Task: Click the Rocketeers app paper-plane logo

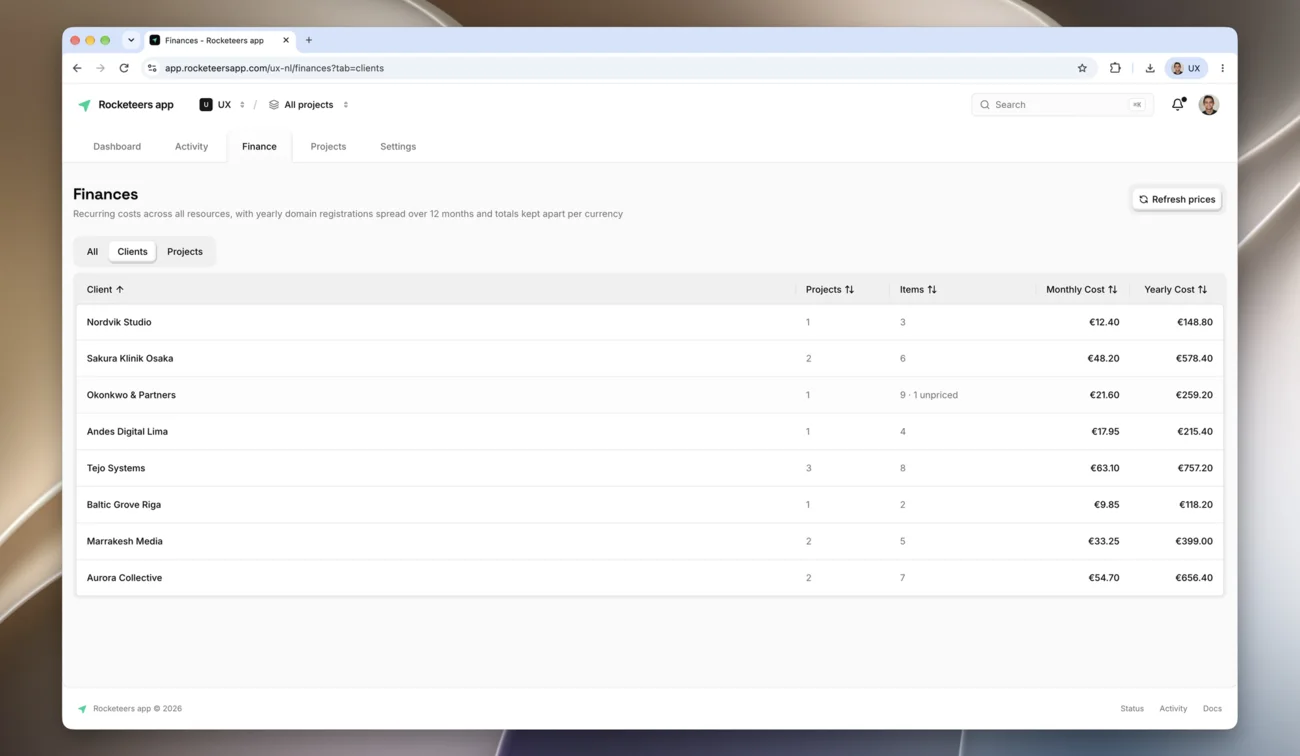Action: pos(84,105)
